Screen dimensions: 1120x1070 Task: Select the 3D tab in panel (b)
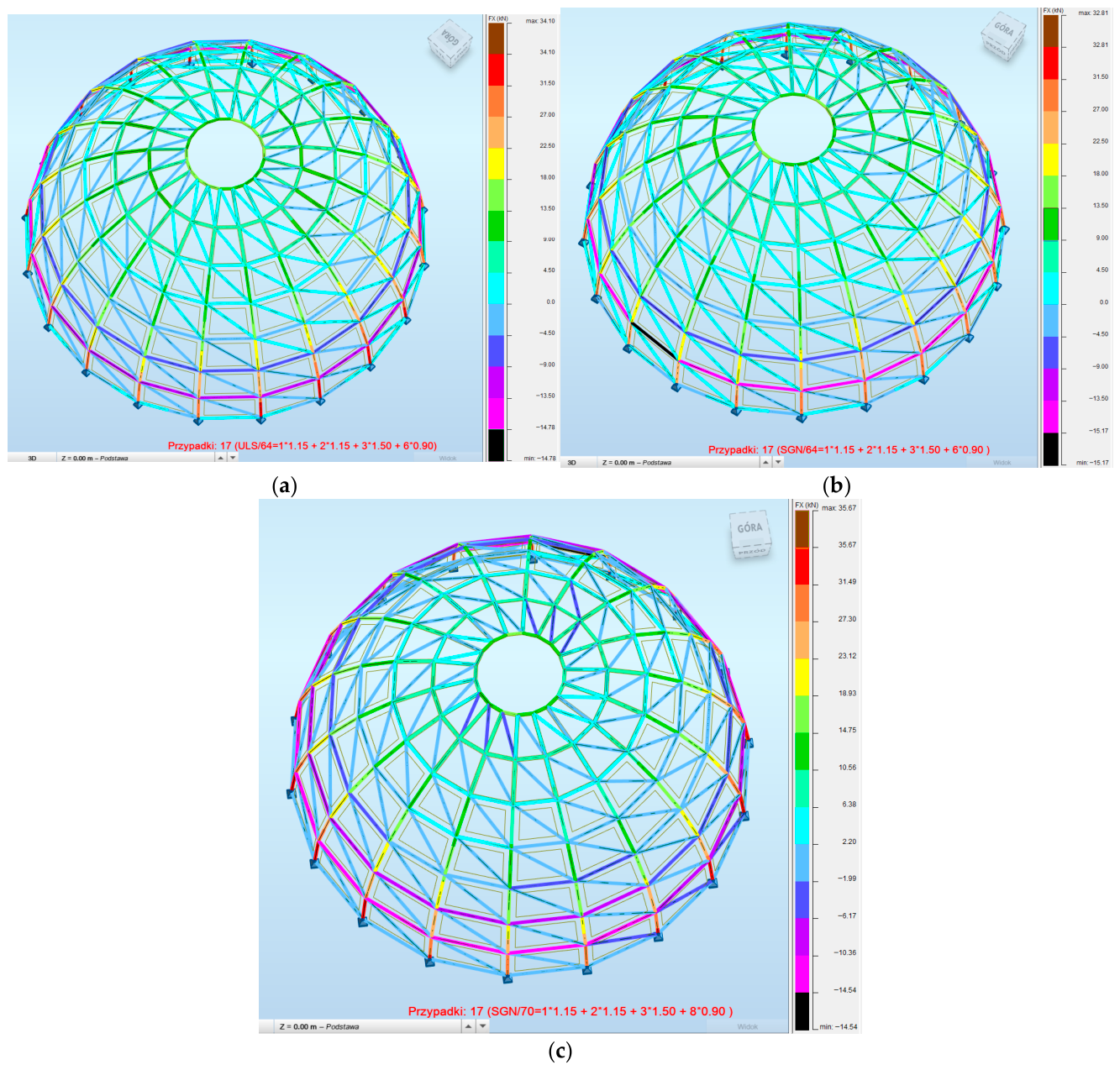coord(571,462)
